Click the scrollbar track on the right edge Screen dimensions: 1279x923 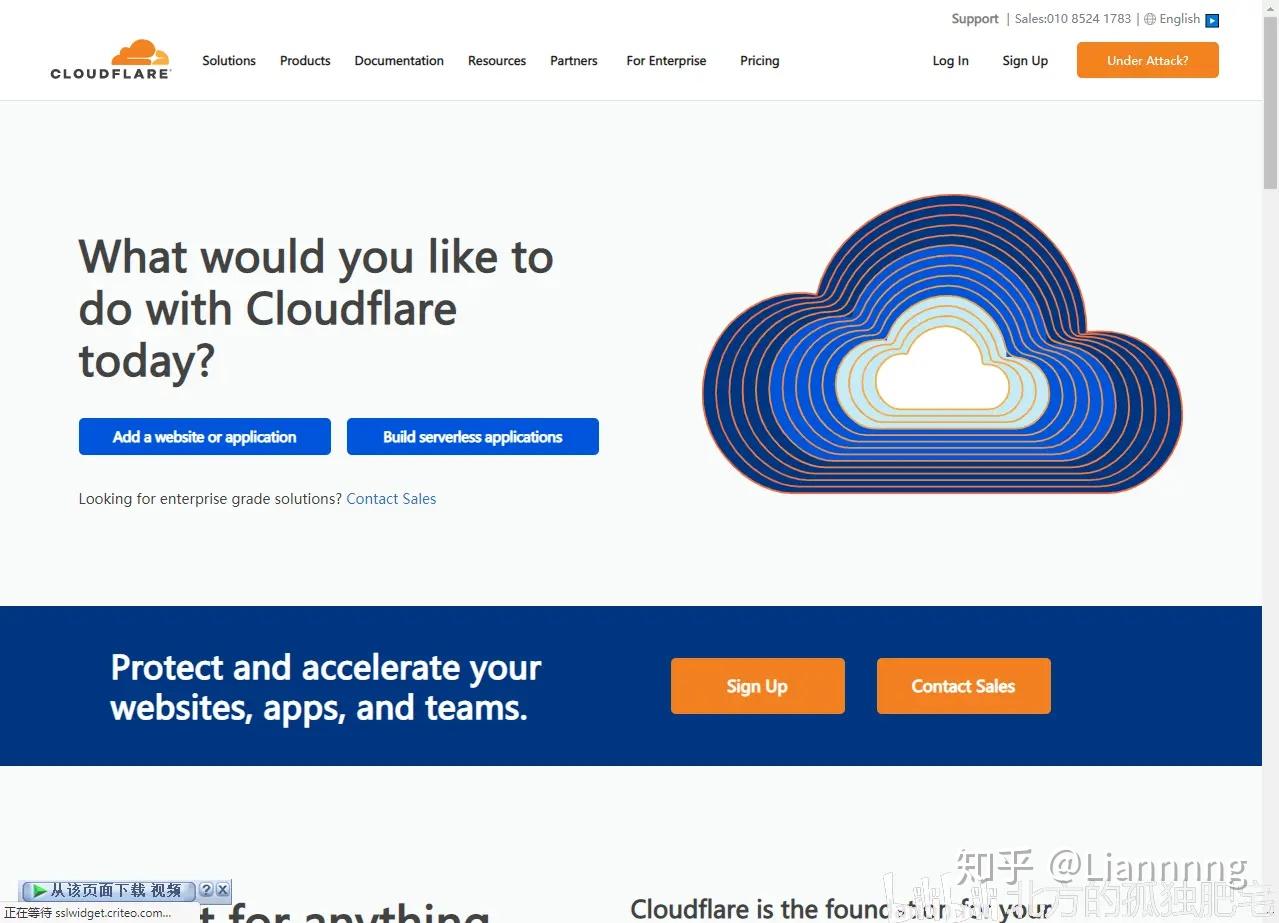(x=1270, y=500)
